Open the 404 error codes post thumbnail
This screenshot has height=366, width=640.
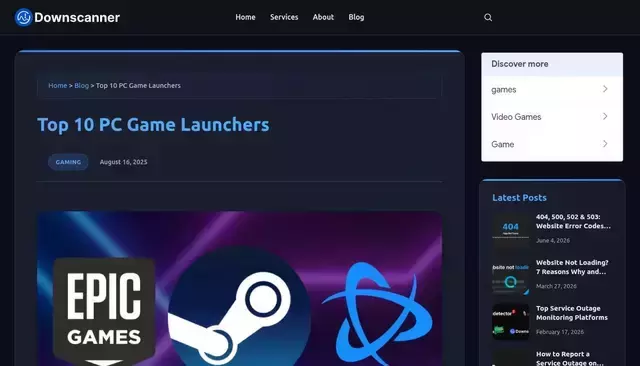pyautogui.click(x=511, y=230)
